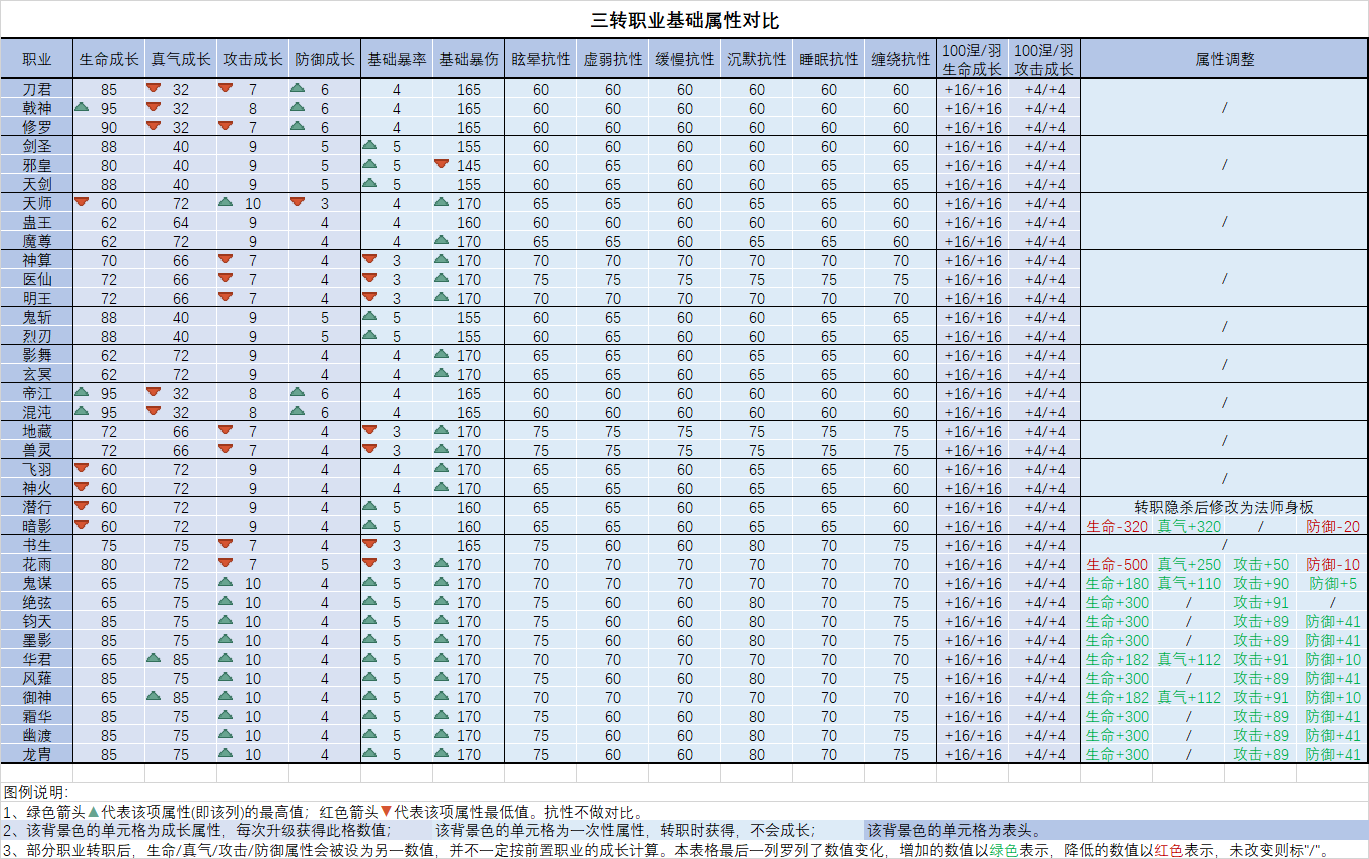This screenshot has width=1369, height=859.
Task: Select the 100涅/羽 生命成长 header
Action: pos(973,59)
